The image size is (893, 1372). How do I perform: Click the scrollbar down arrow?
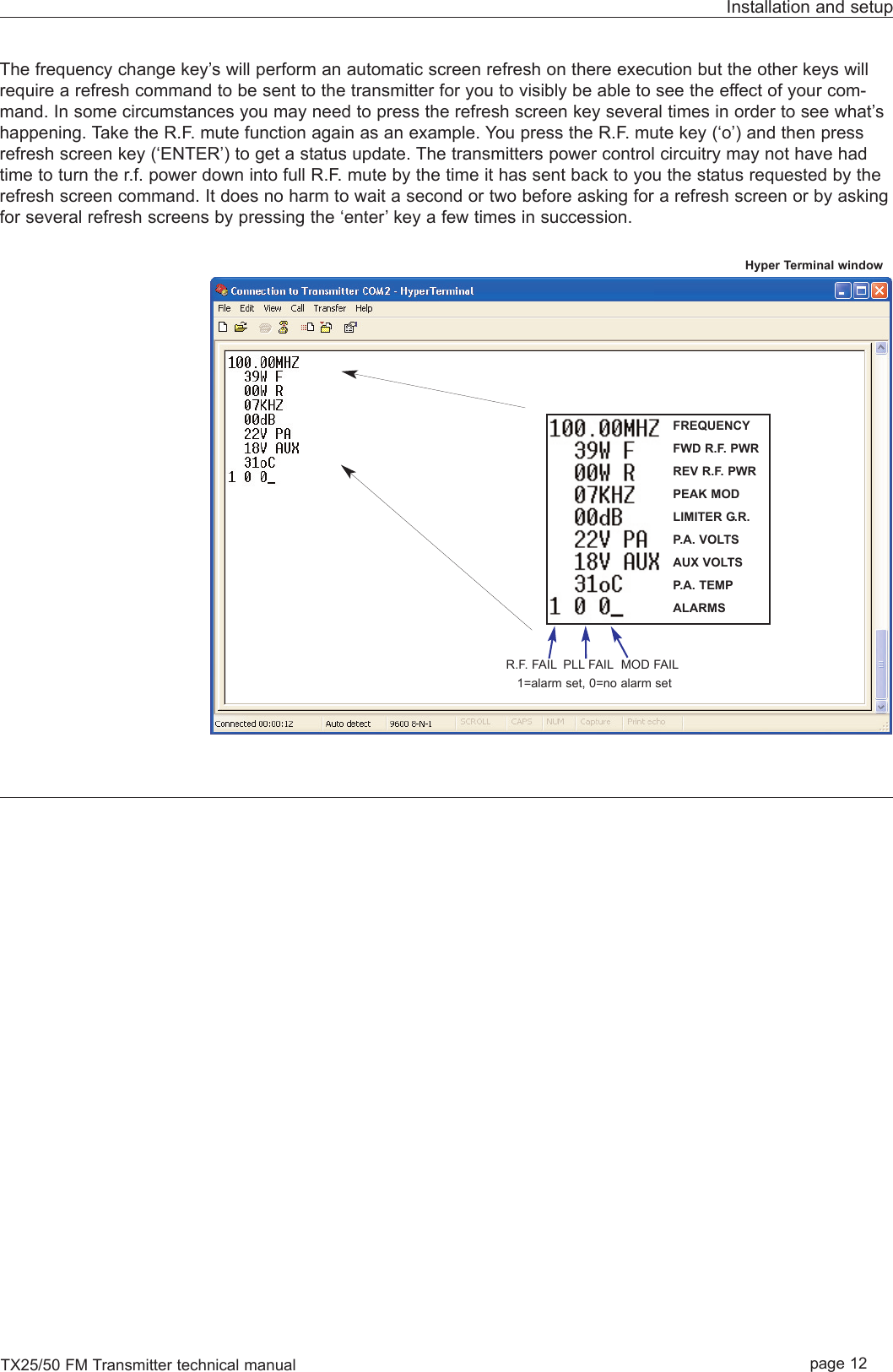point(881,707)
